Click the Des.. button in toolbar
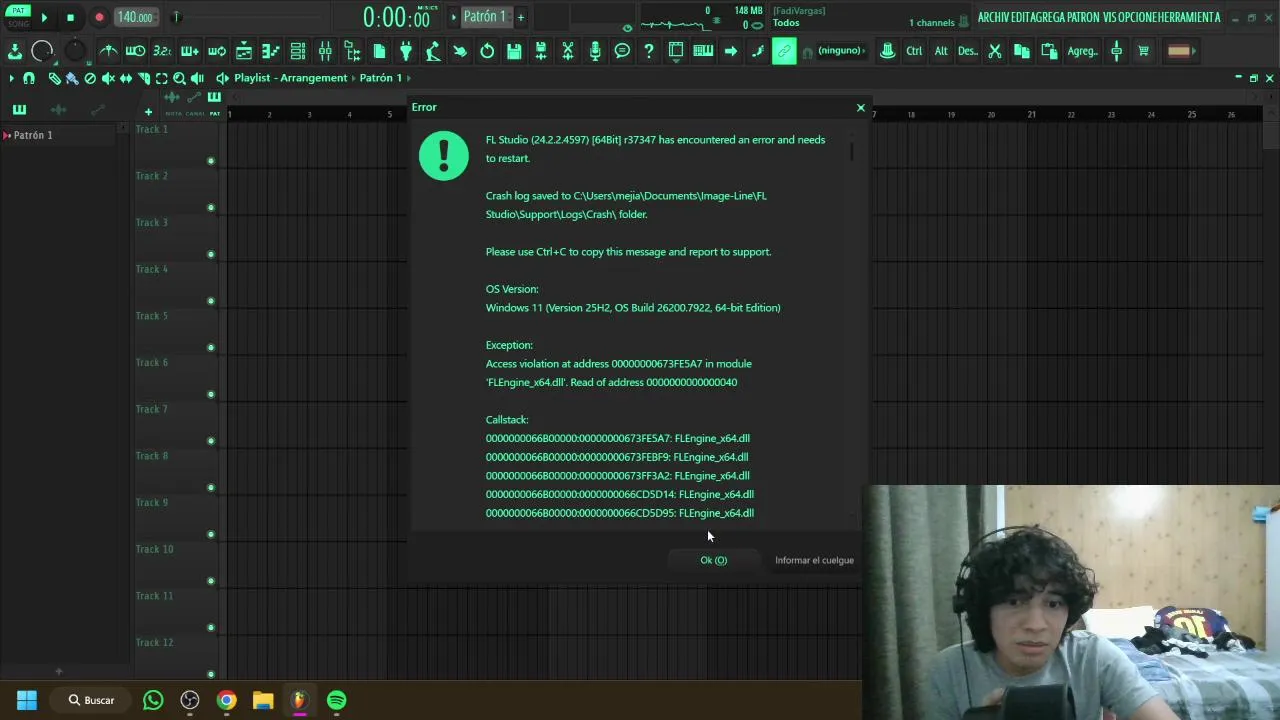 (968, 51)
